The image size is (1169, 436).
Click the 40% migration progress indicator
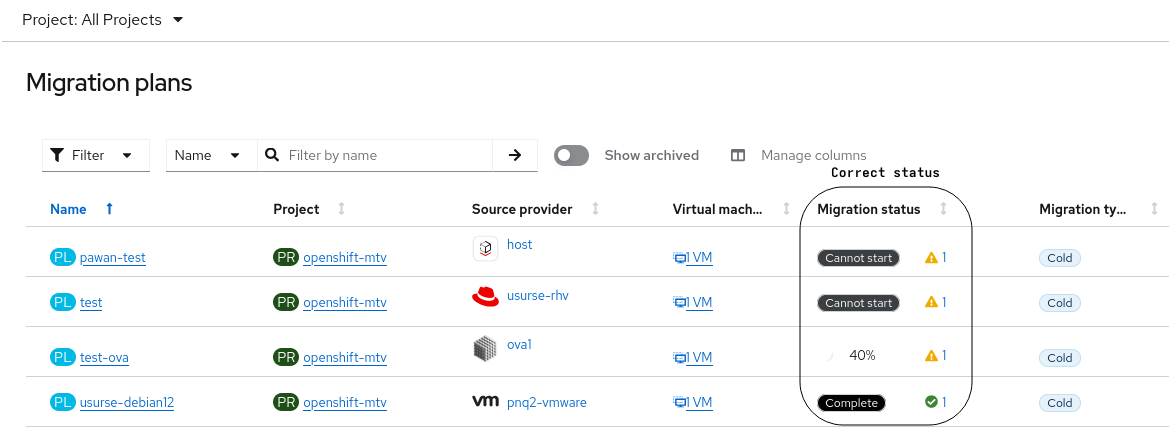[x=861, y=355]
